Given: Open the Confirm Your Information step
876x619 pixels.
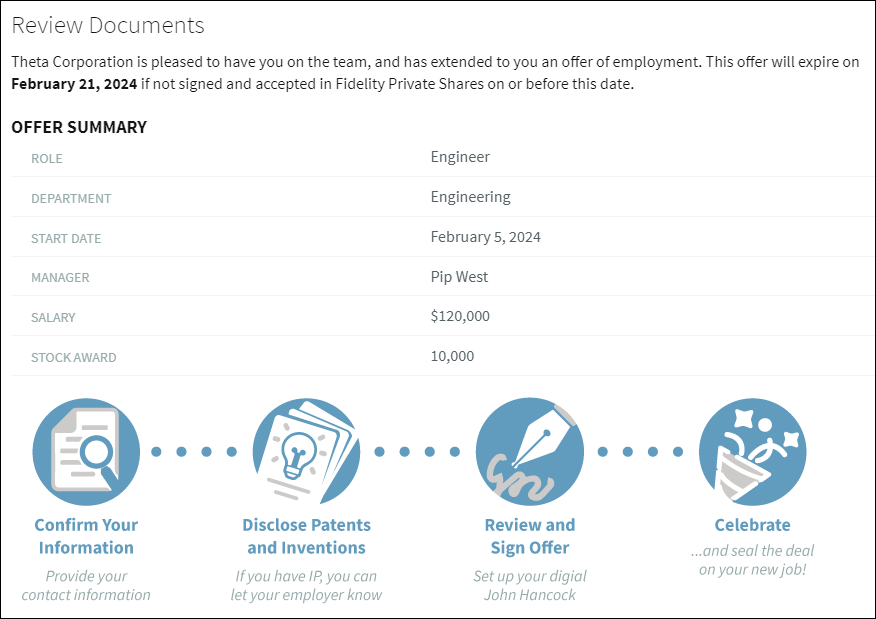Looking at the screenshot, I should [x=86, y=536].
